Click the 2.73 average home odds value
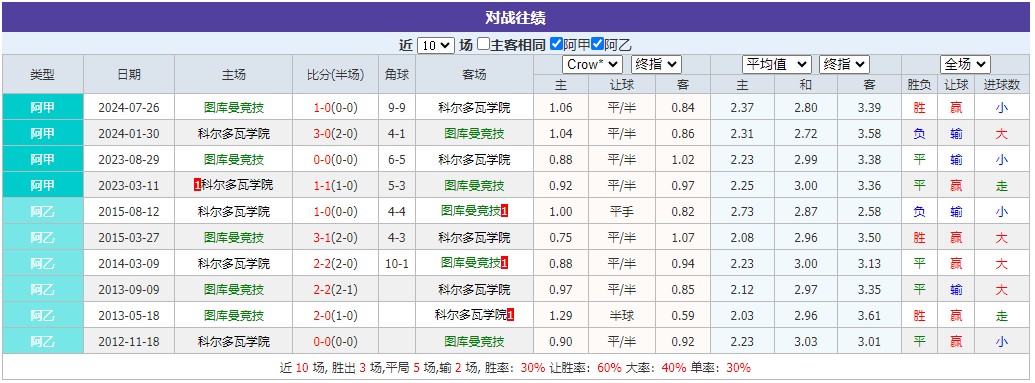 click(x=743, y=211)
